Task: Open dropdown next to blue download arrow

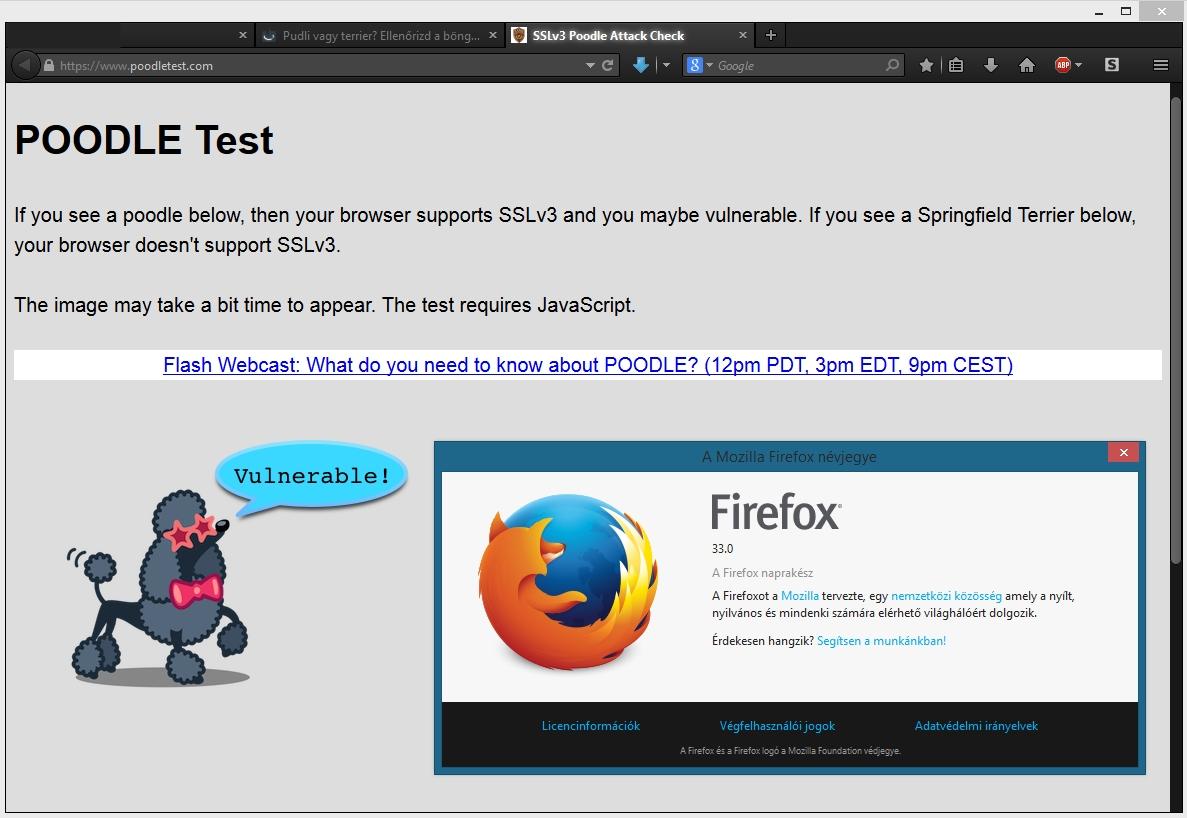Action: (x=666, y=65)
